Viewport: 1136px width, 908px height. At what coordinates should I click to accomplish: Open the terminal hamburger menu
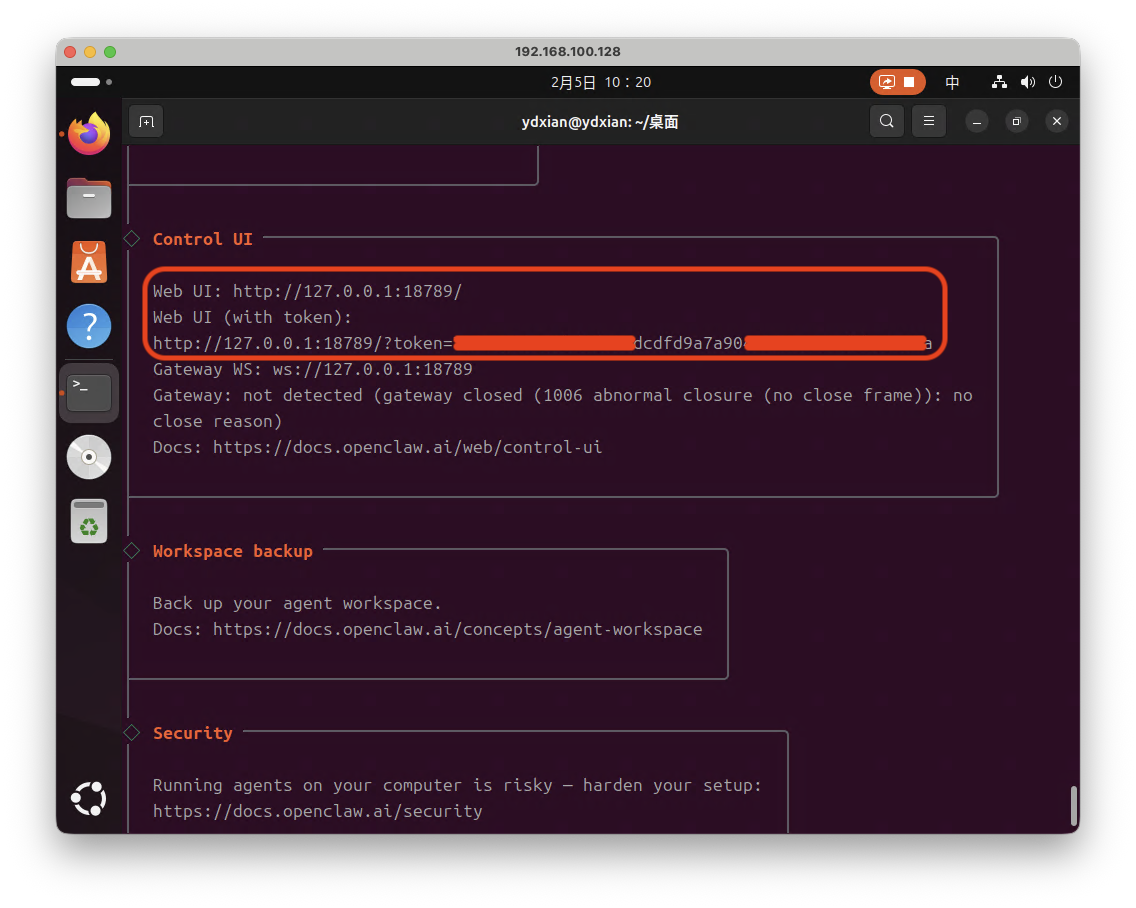tap(928, 121)
